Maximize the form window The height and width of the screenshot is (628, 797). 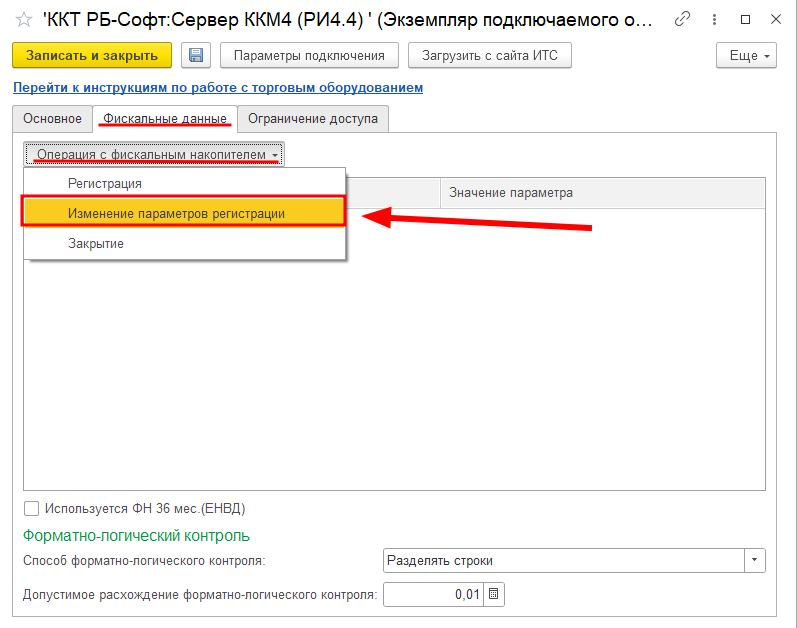coord(743,19)
